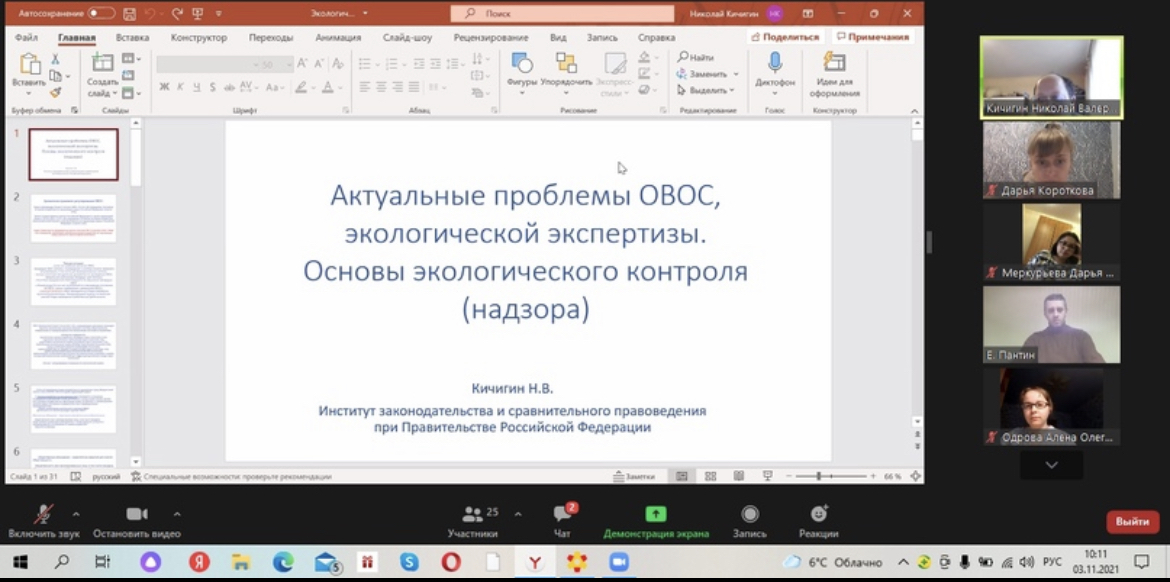Open the Файл menu

click(26, 37)
